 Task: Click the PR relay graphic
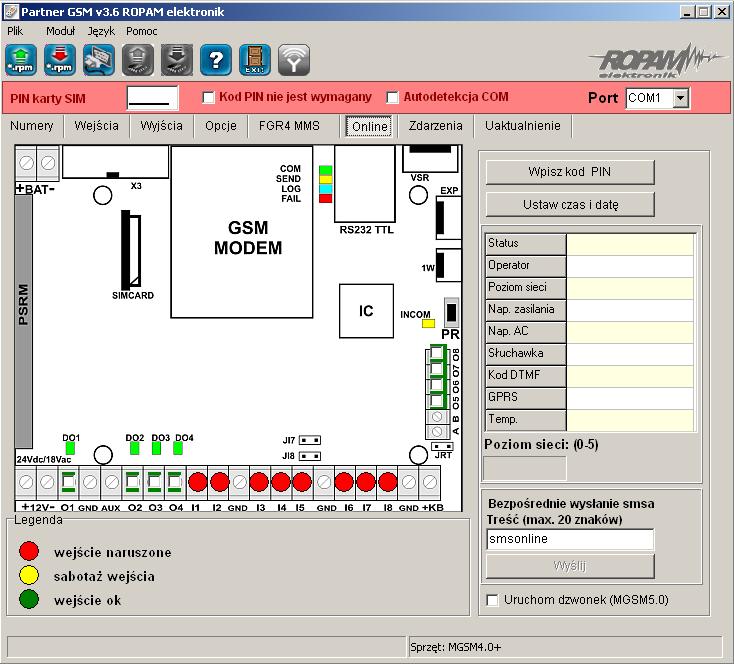(x=451, y=312)
